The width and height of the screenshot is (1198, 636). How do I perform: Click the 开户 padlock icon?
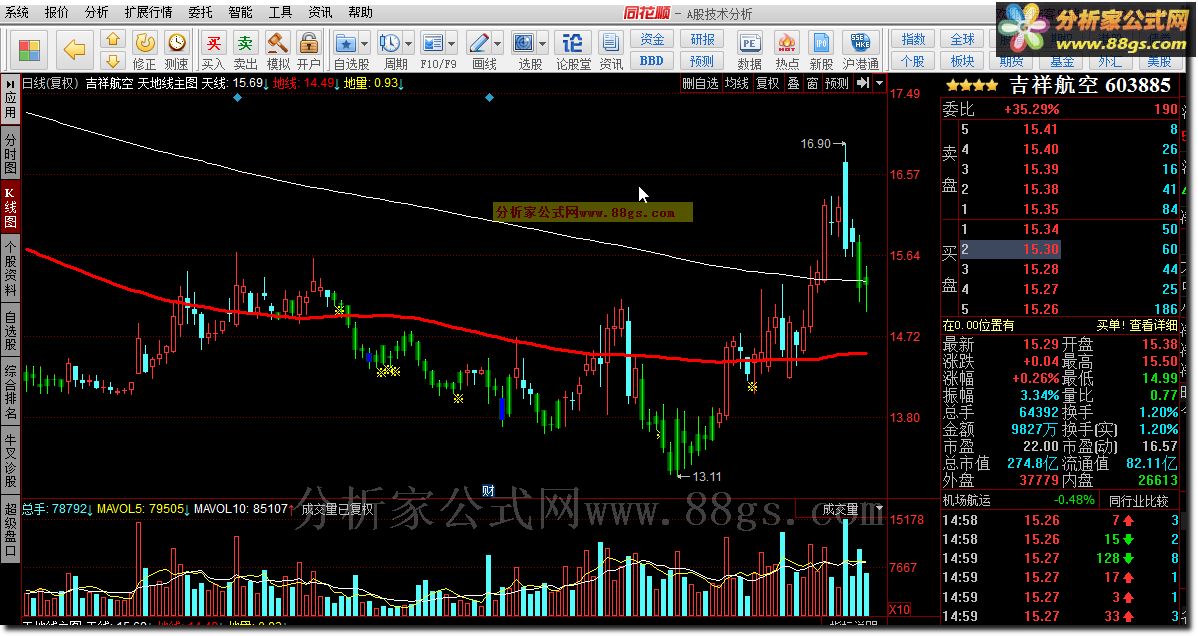pos(309,43)
